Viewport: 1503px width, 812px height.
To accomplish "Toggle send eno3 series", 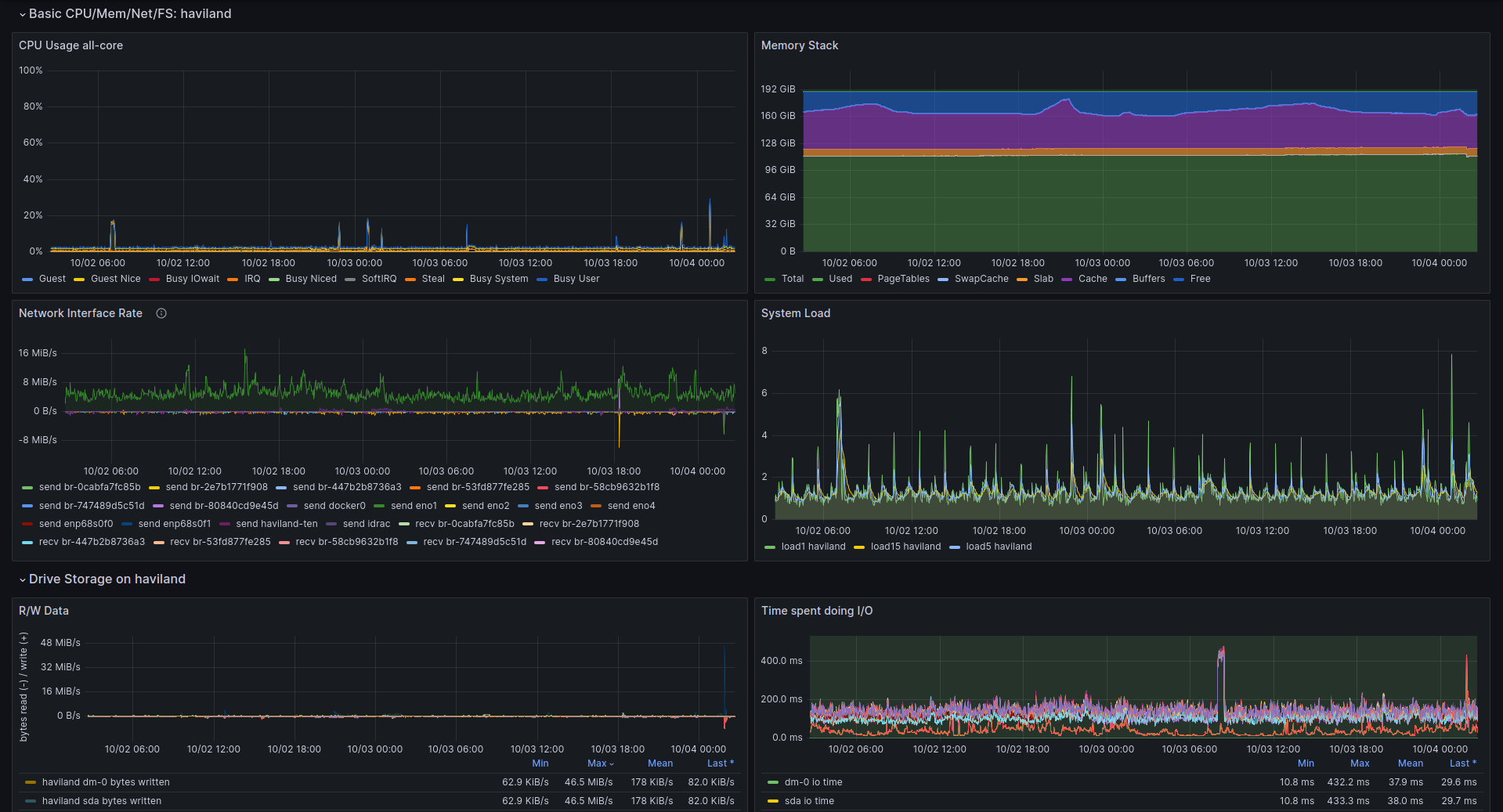I will click(558, 506).
